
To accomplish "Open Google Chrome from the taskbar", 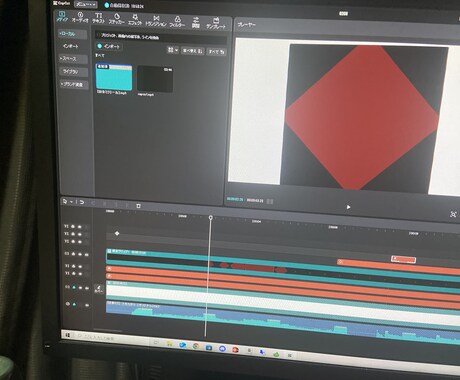I will 196,346.
